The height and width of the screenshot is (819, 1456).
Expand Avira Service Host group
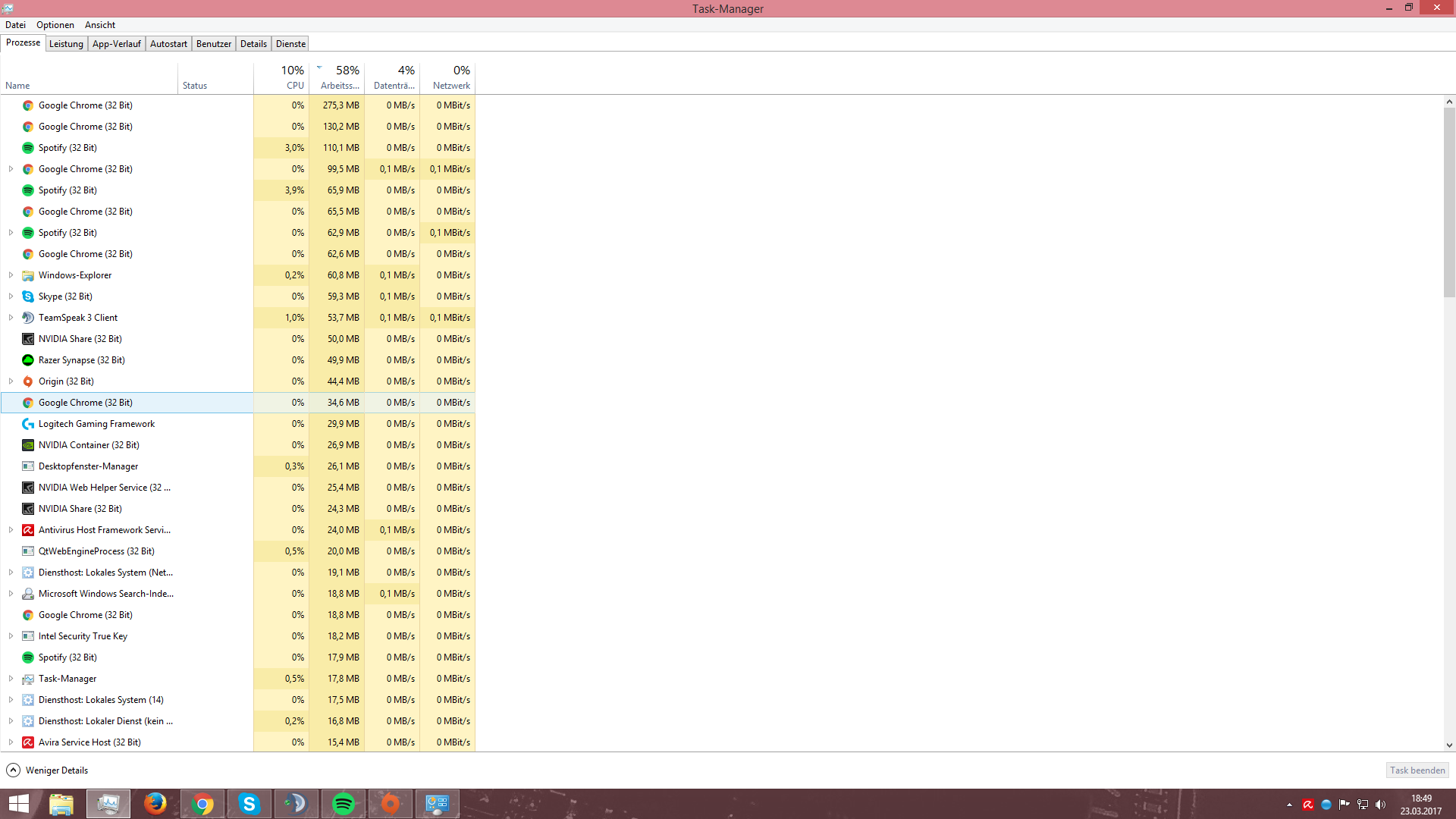coord(11,742)
